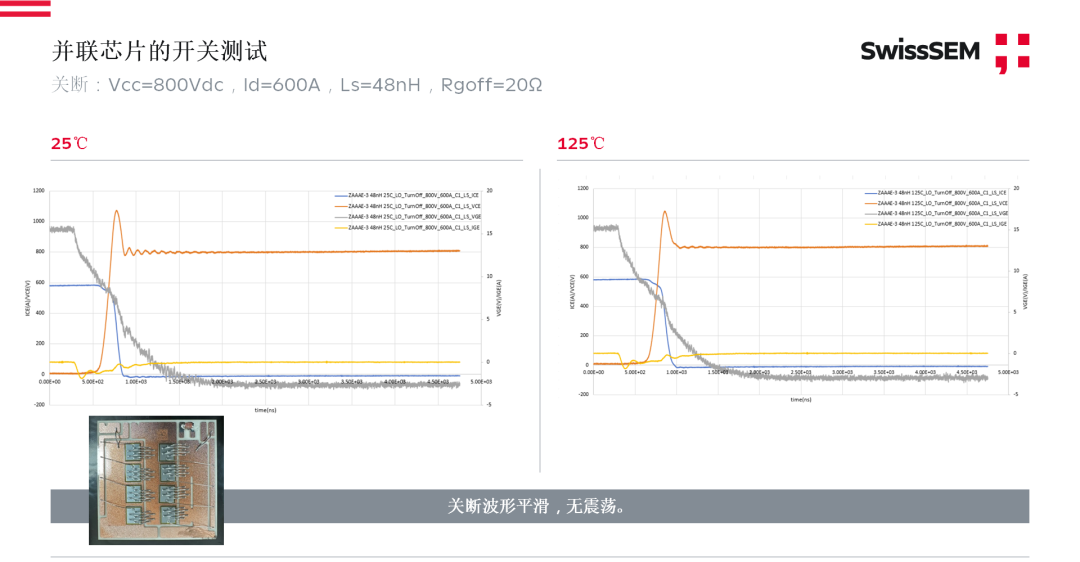This screenshot has width=1080, height=562.
Task: Select the 125℃ chart heading
Action: click(x=581, y=144)
